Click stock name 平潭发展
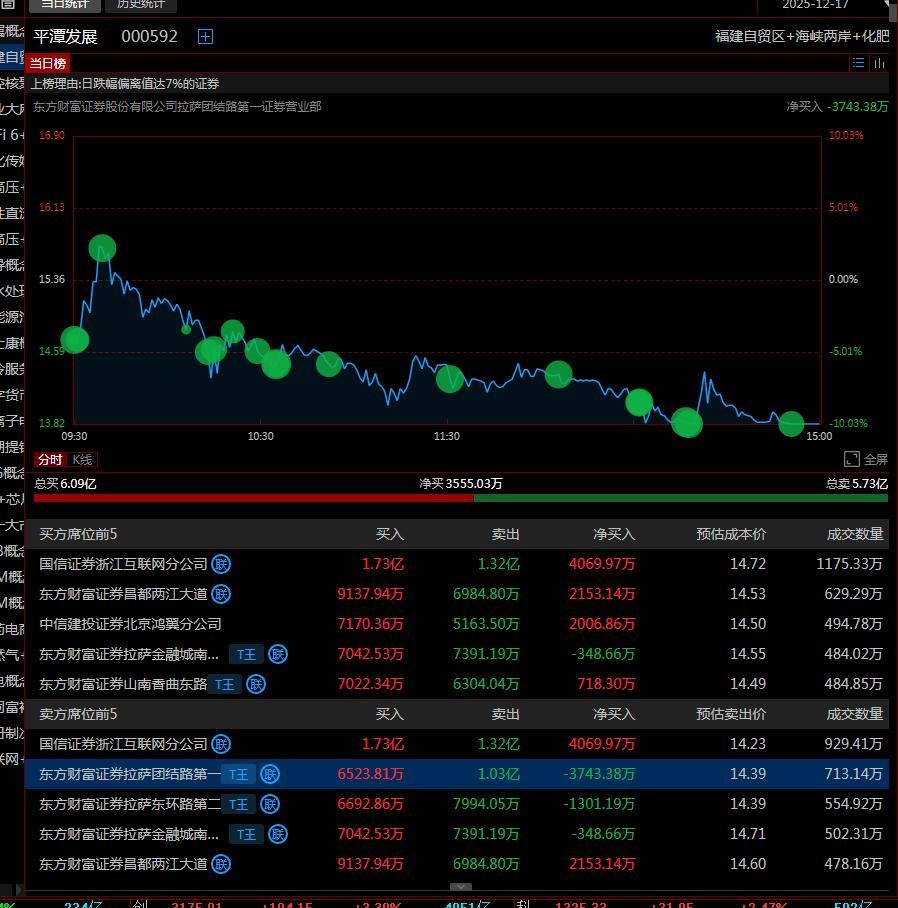This screenshot has width=898, height=908. click(65, 36)
